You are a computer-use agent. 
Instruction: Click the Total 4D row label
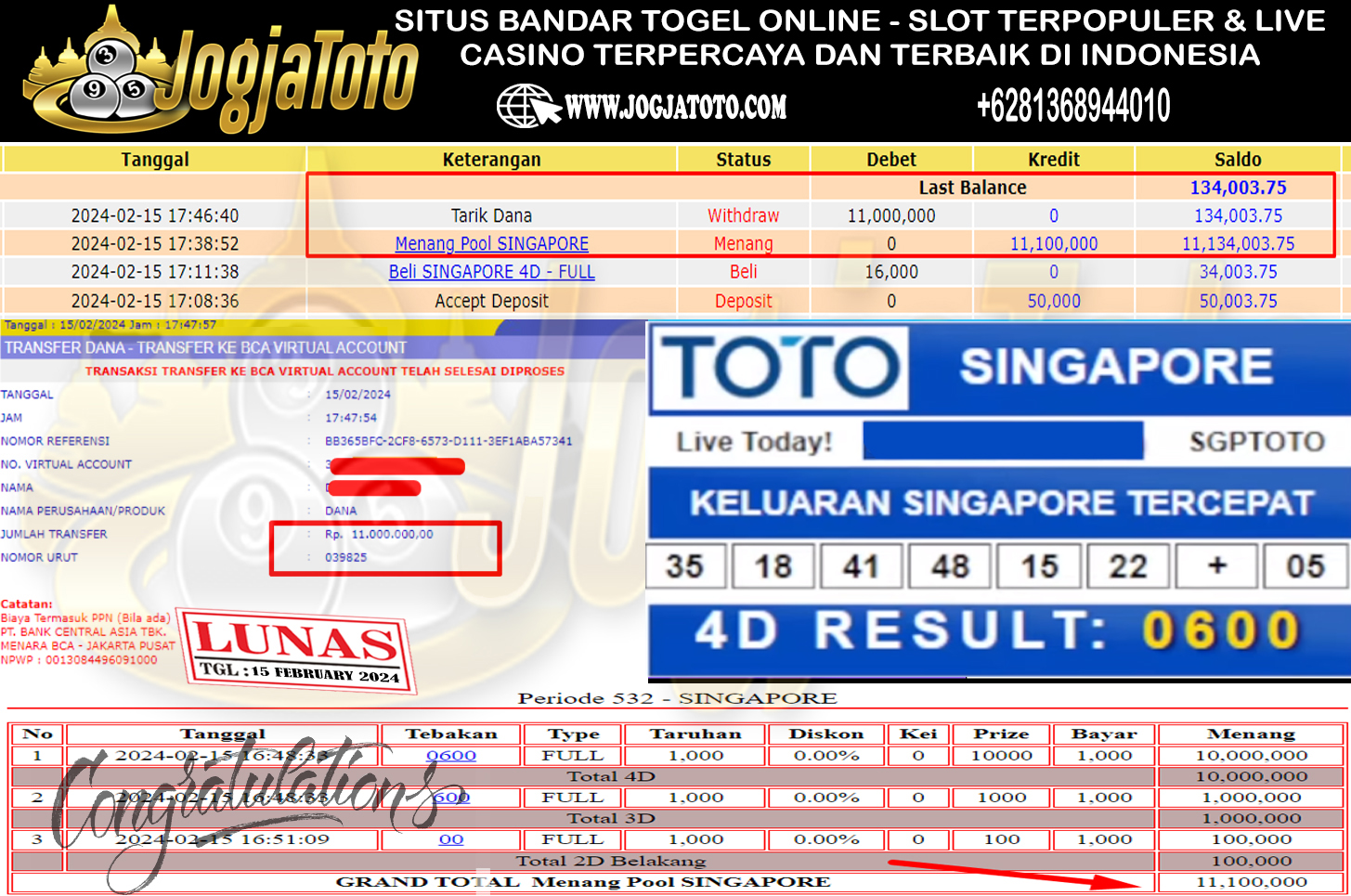pos(611,776)
